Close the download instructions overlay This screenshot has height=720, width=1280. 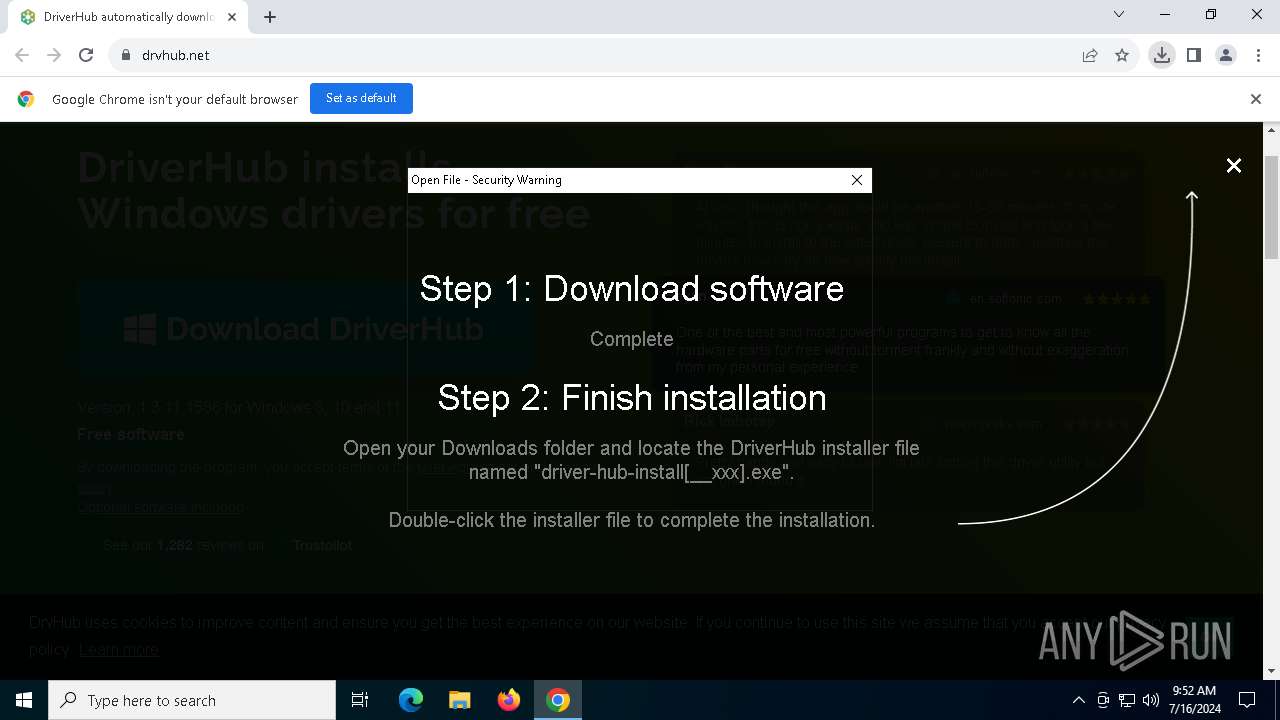[1234, 166]
